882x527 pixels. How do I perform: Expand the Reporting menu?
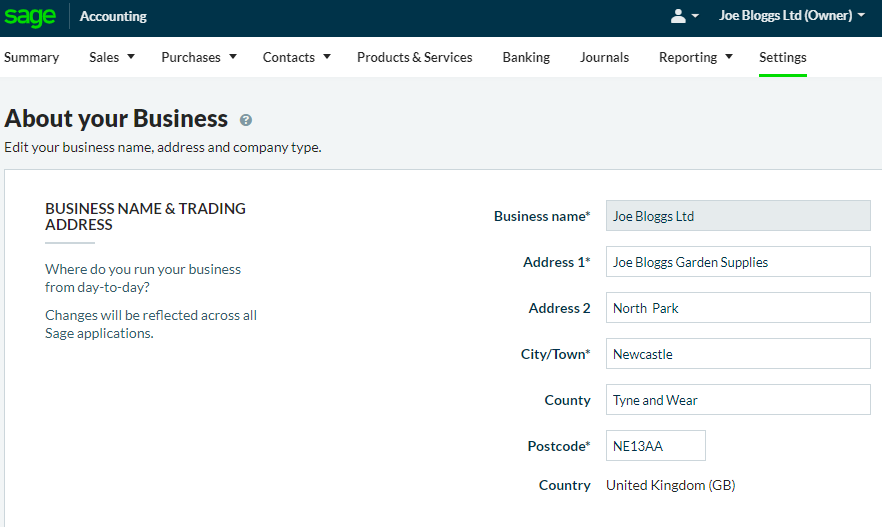695,57
